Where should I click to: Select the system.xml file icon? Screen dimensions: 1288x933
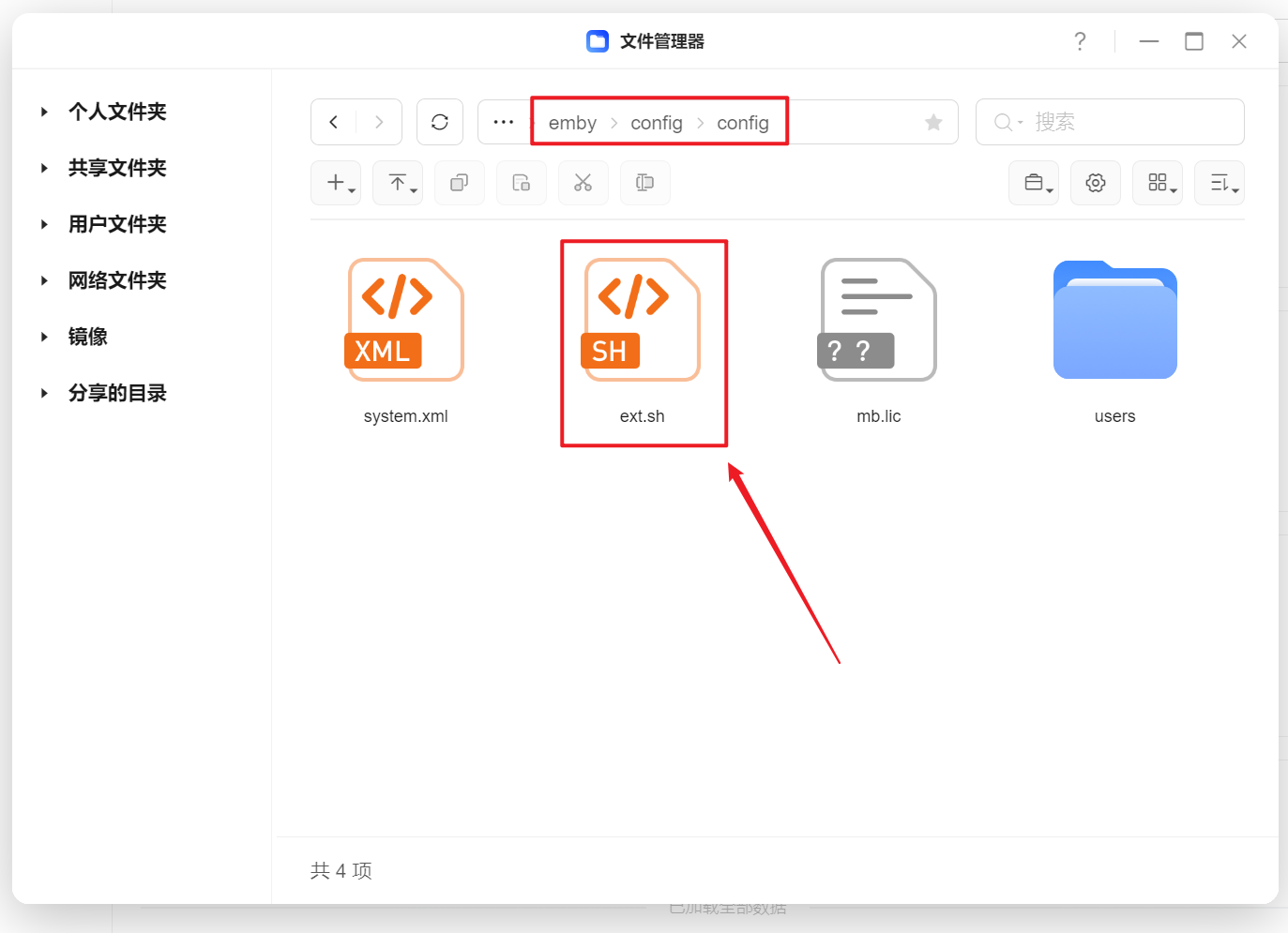tap(405, 320)
